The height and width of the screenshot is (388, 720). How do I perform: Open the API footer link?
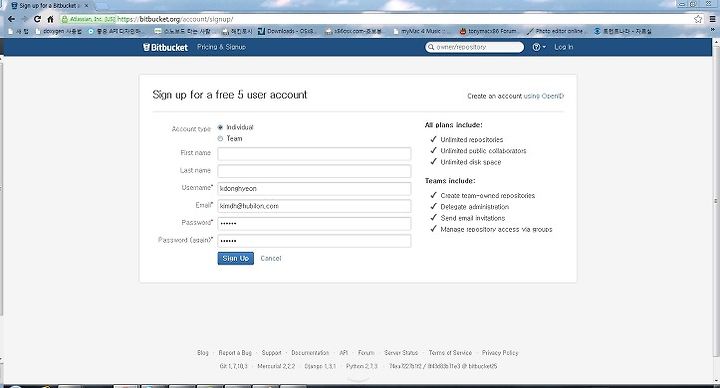343,353
